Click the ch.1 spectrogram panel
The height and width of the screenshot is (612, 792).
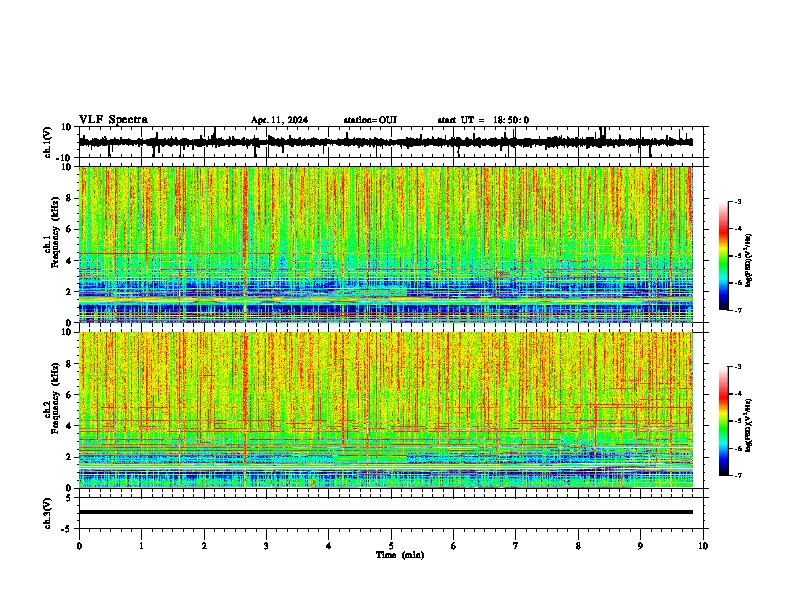click(x=385, y=244)
